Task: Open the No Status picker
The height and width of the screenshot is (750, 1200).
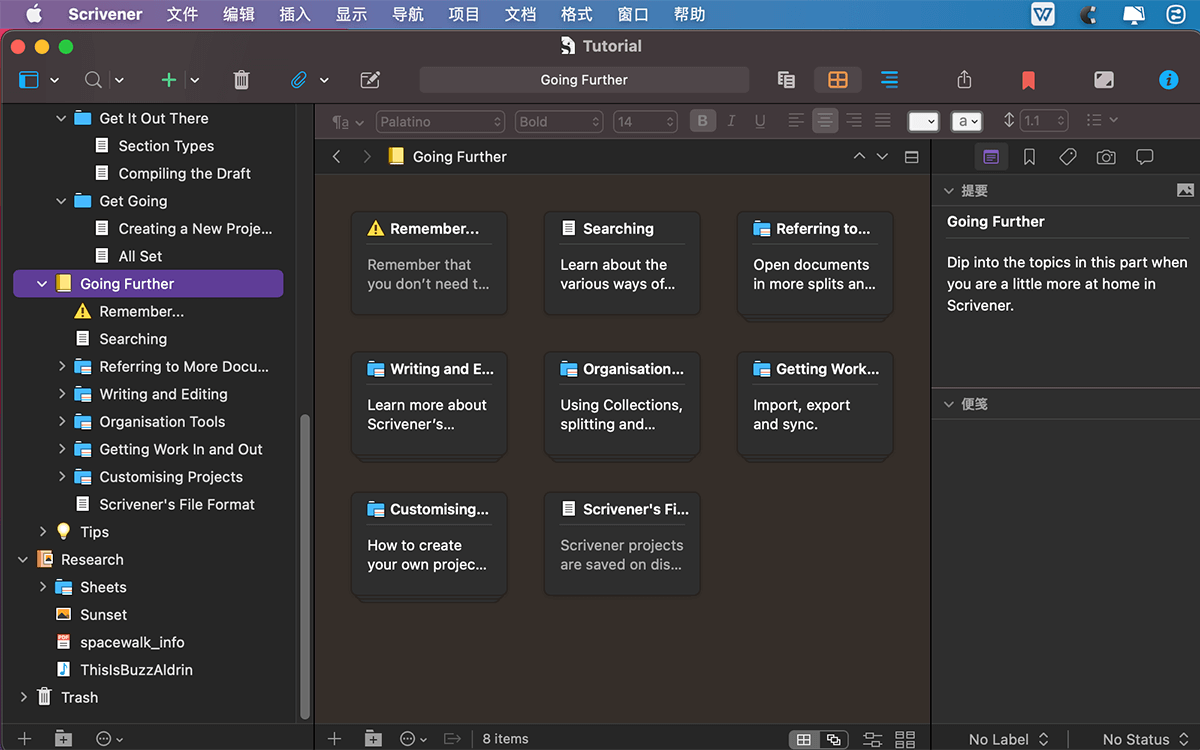Action: coord(1144,739)
